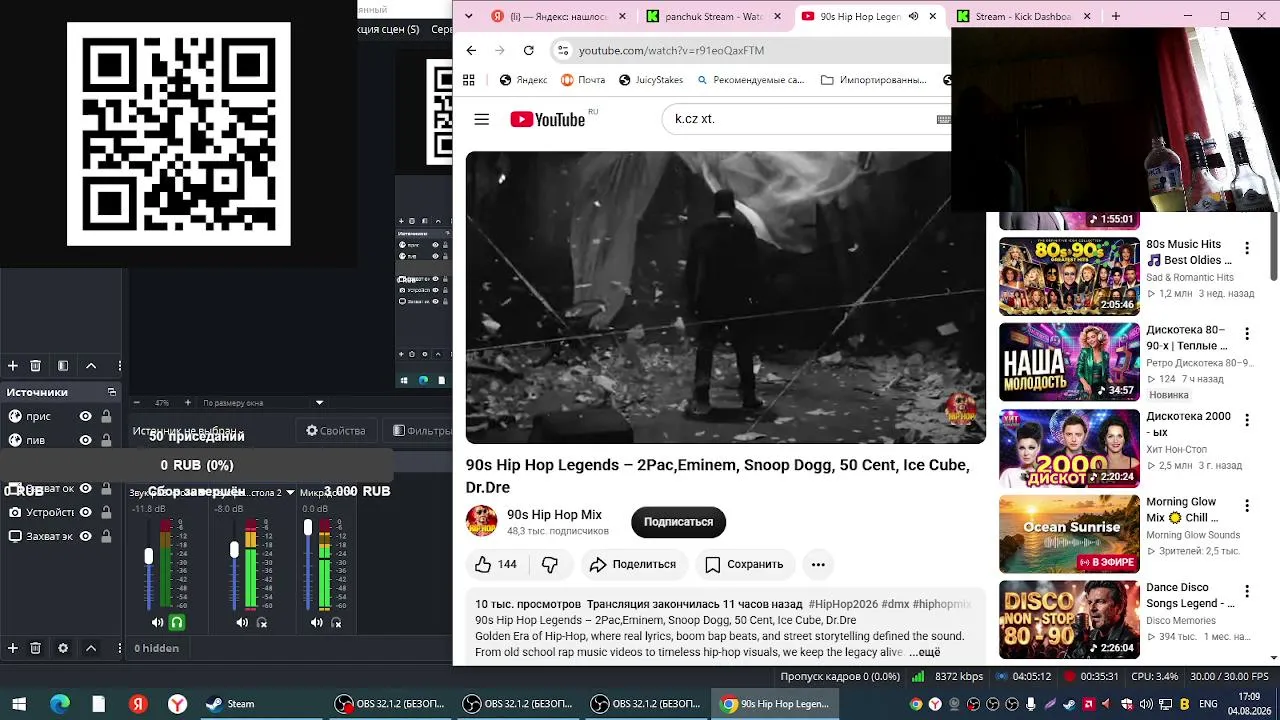1280x720 pixels.
Task: Hide the 'Захват ок' source
Action: [x=85, y=488]
